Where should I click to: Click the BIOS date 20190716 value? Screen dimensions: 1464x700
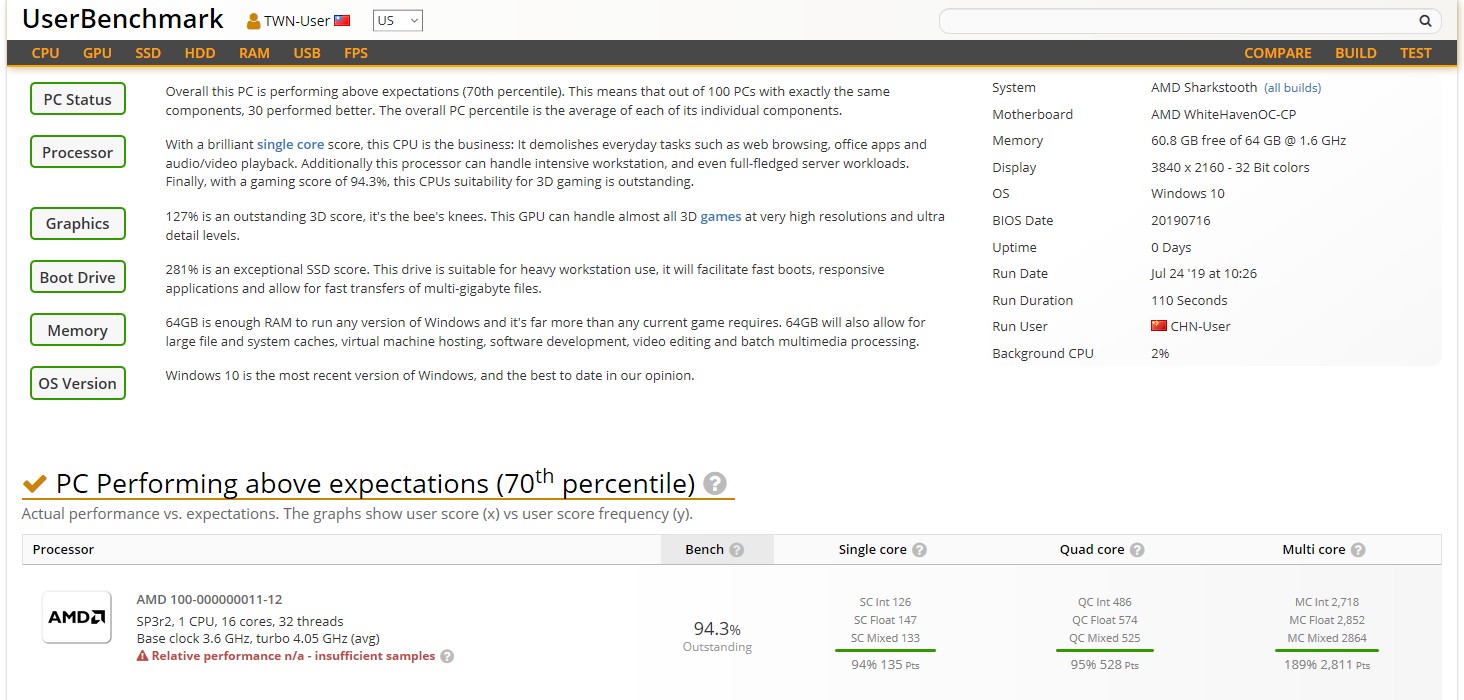pyautogui.click(x=1180, y=220)
